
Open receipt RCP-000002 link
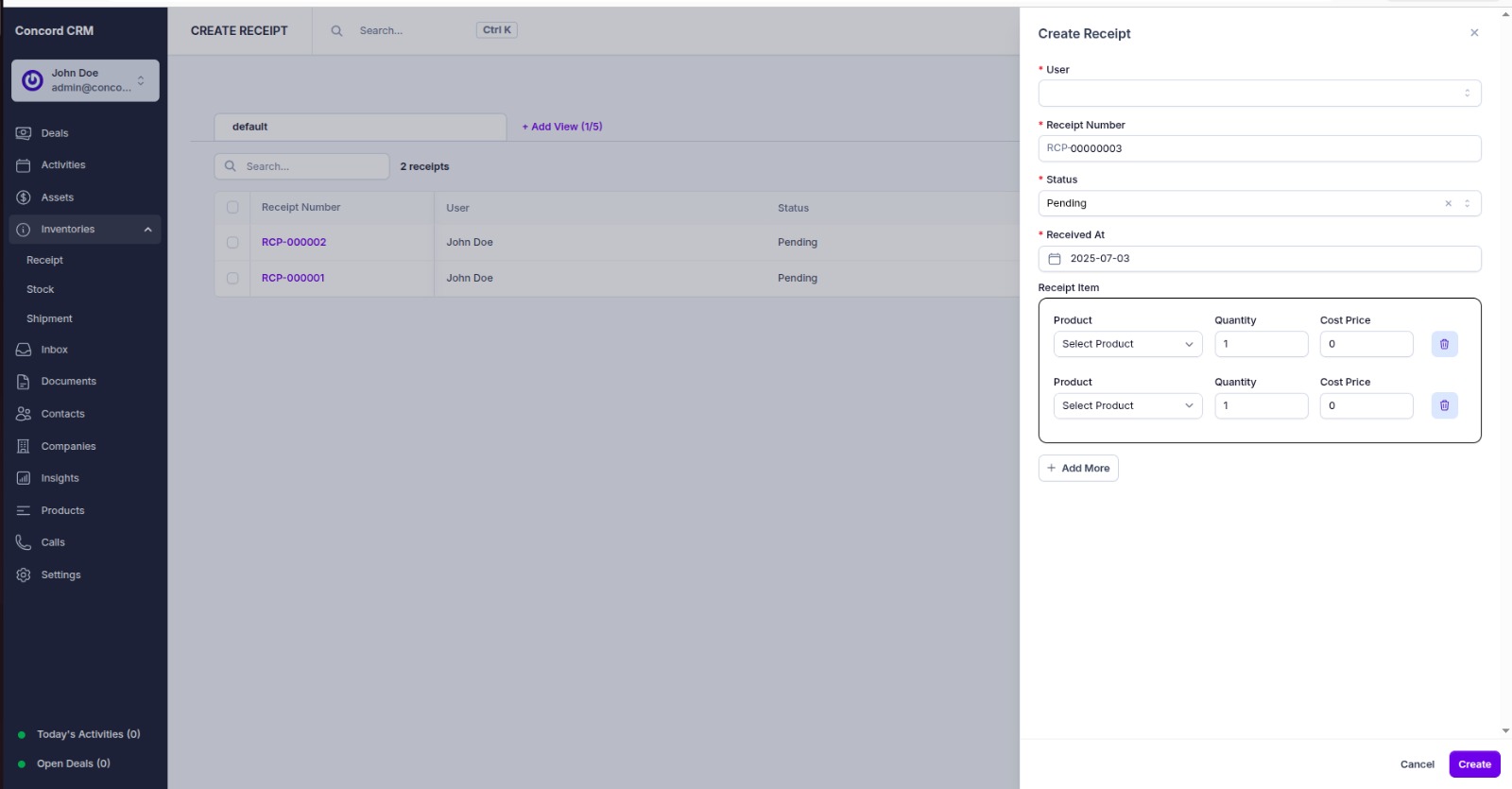click(294, 243)
